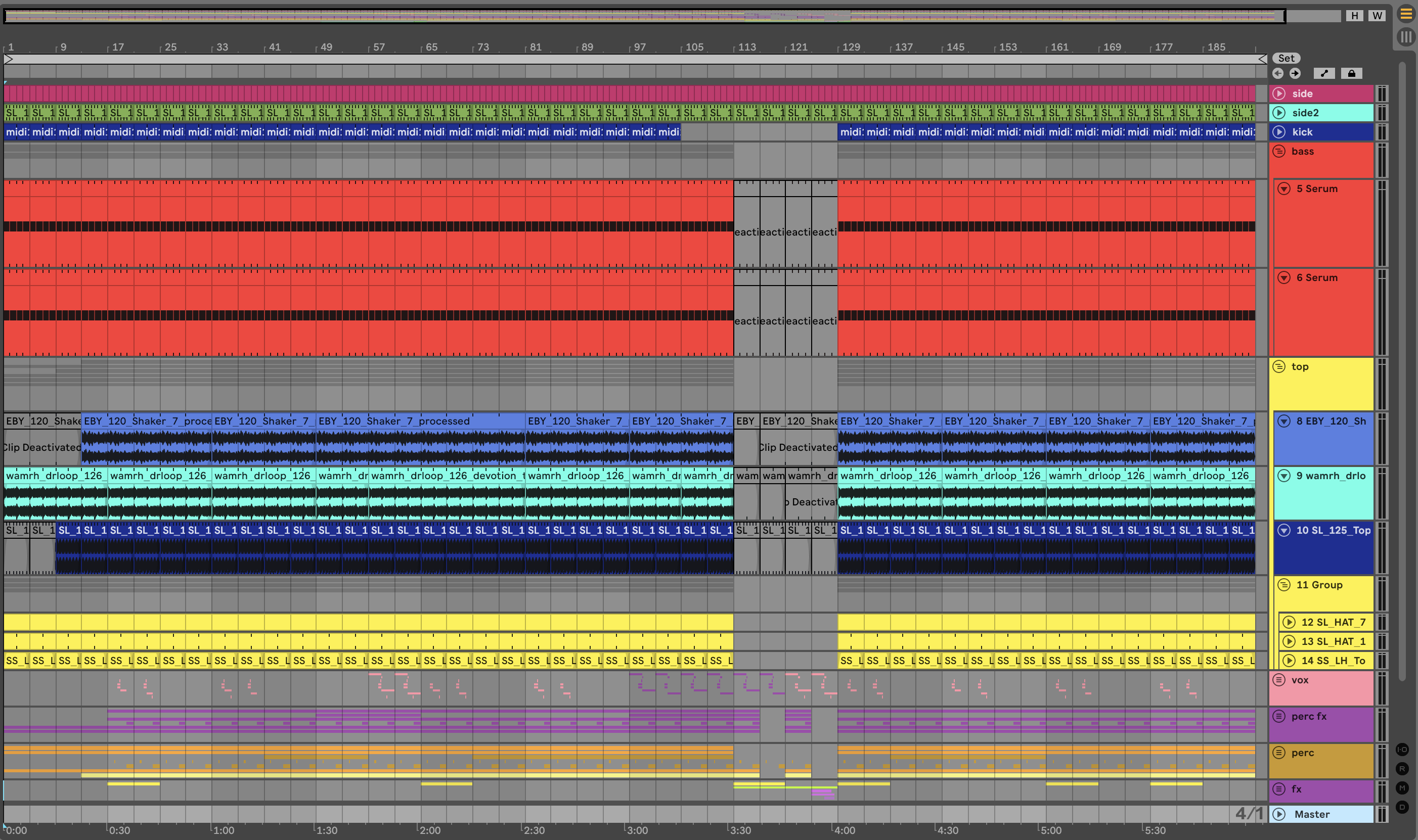The width and height of the screenshot is (1418, 840).
Task: Switch to Arrangement view selector icon
Action: point(1407,14)
